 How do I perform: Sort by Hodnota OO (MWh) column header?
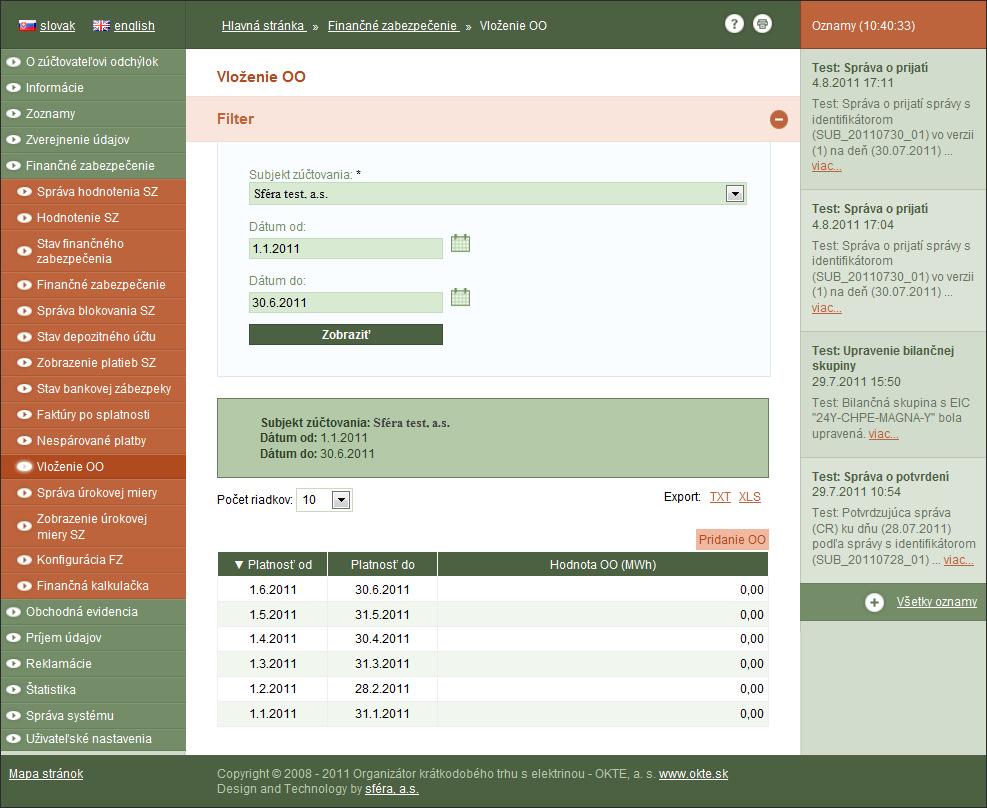coord(603,564)
